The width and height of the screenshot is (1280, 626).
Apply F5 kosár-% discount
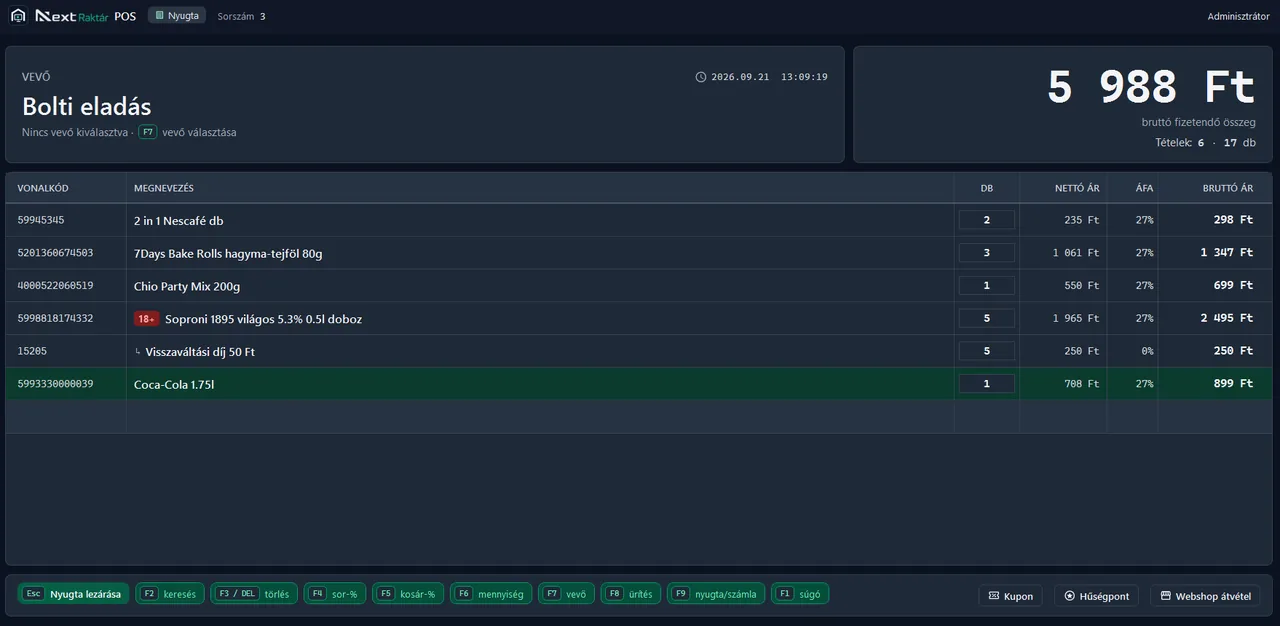tap(408, 594)
